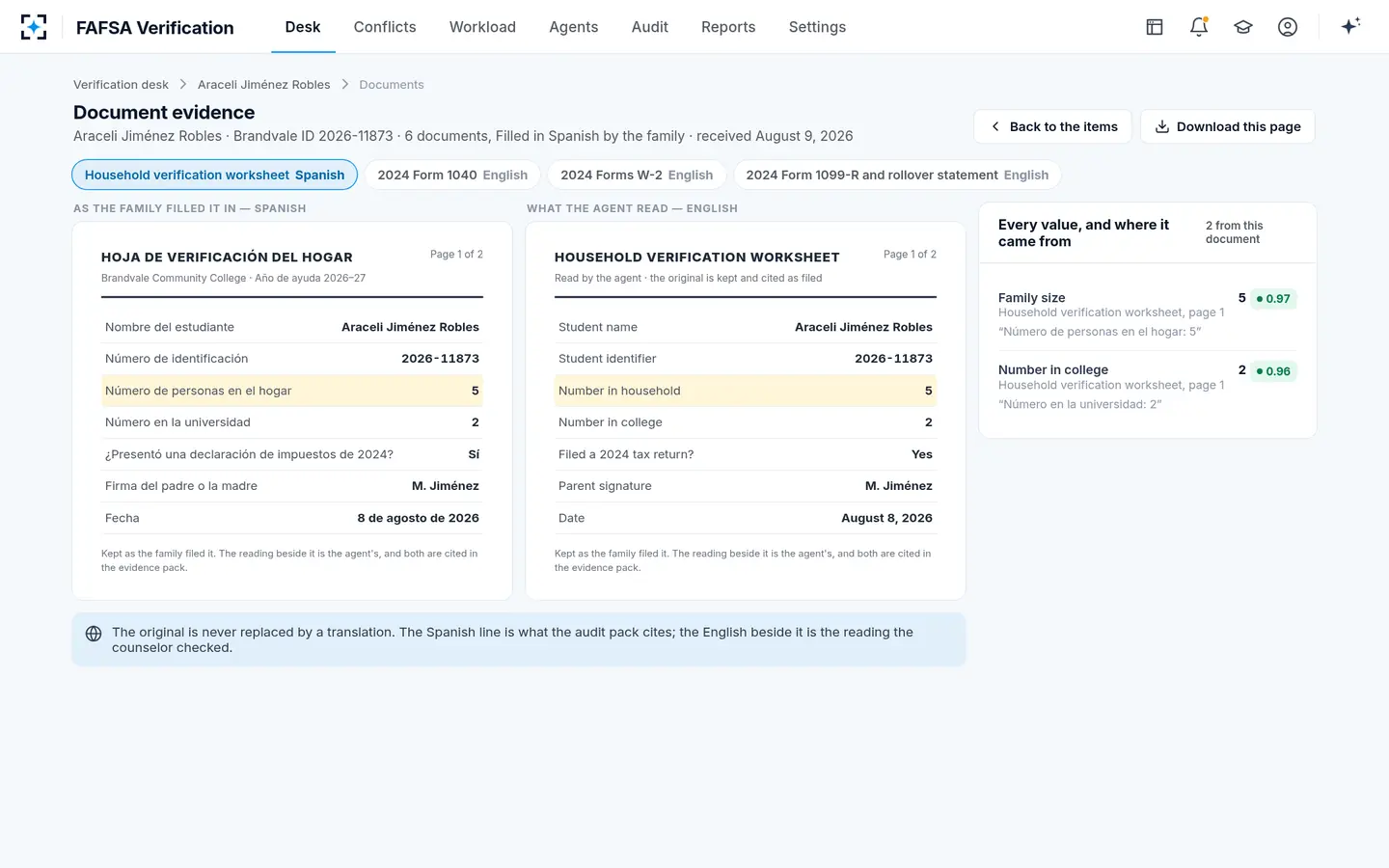Select the Número de personas en el hogar row

292,391
